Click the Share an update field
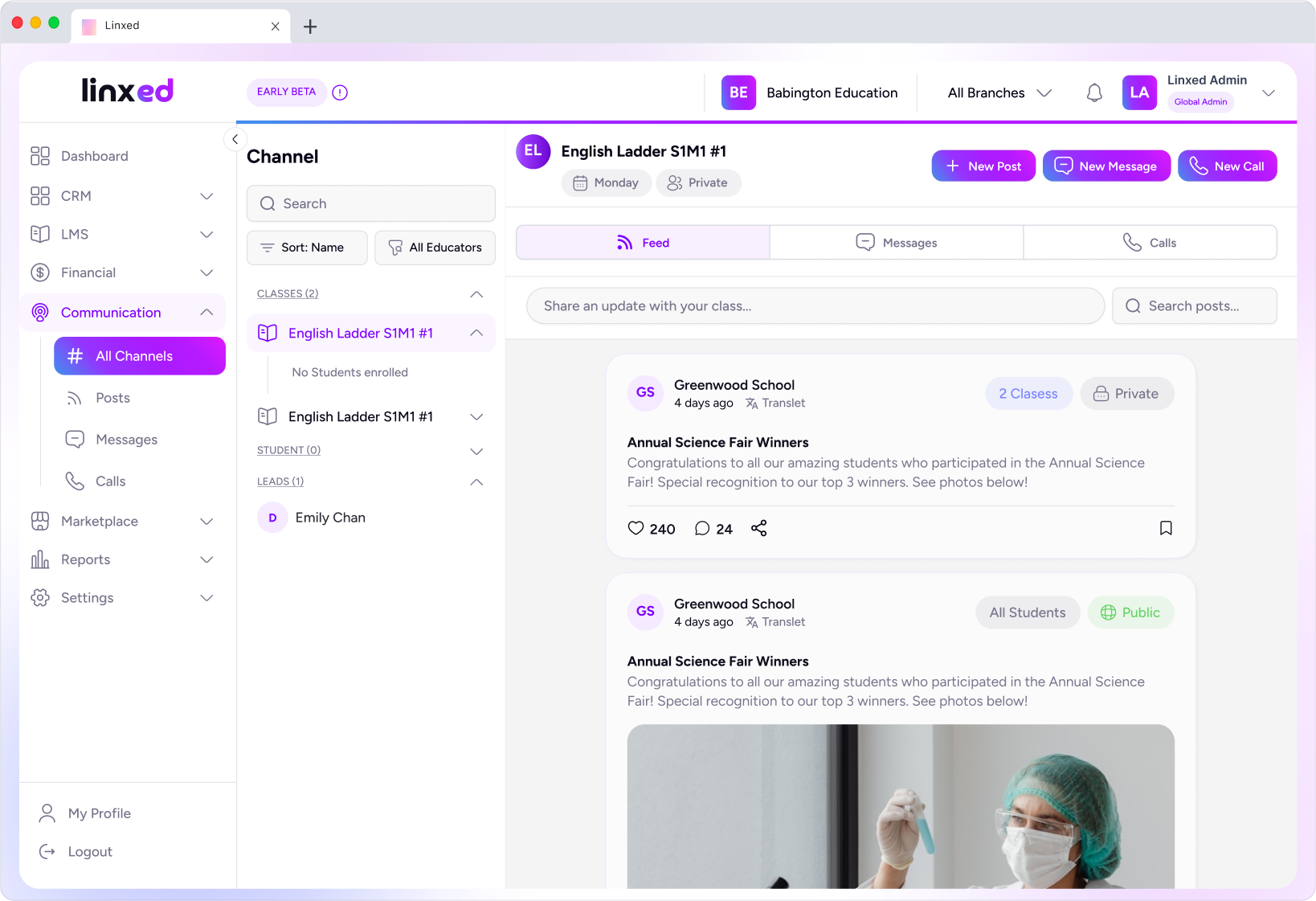The width and height of the screenshot is (1316, 901). [815, 306]
